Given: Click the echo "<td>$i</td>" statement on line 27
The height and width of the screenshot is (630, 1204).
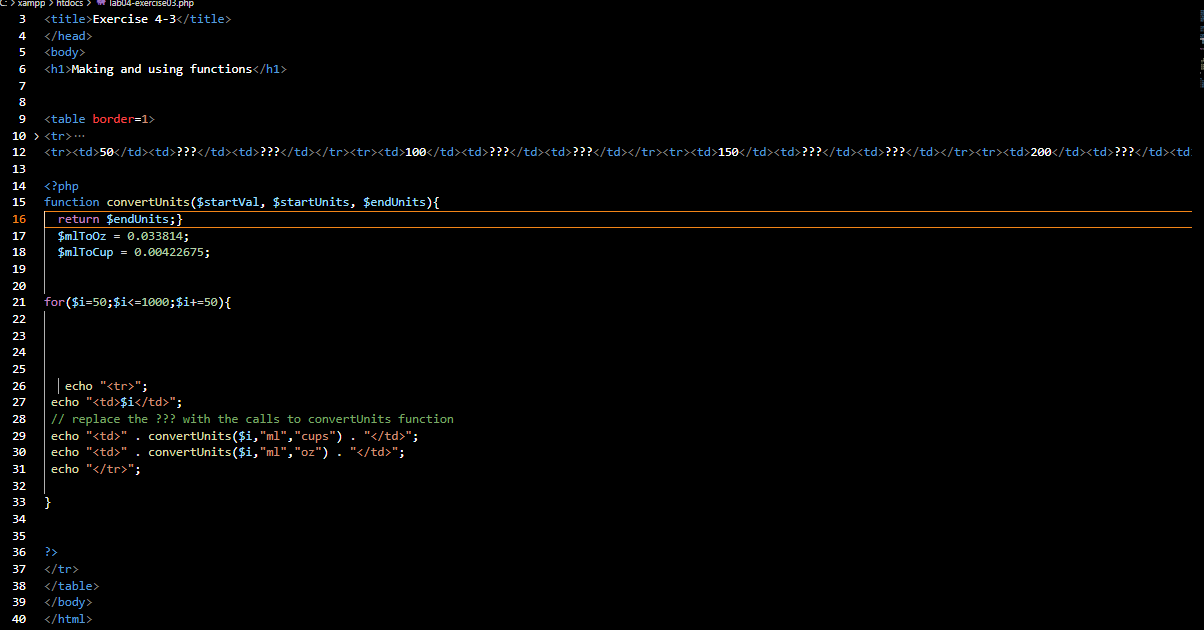Looking at the screenshot, I should [x=116, y=402].
